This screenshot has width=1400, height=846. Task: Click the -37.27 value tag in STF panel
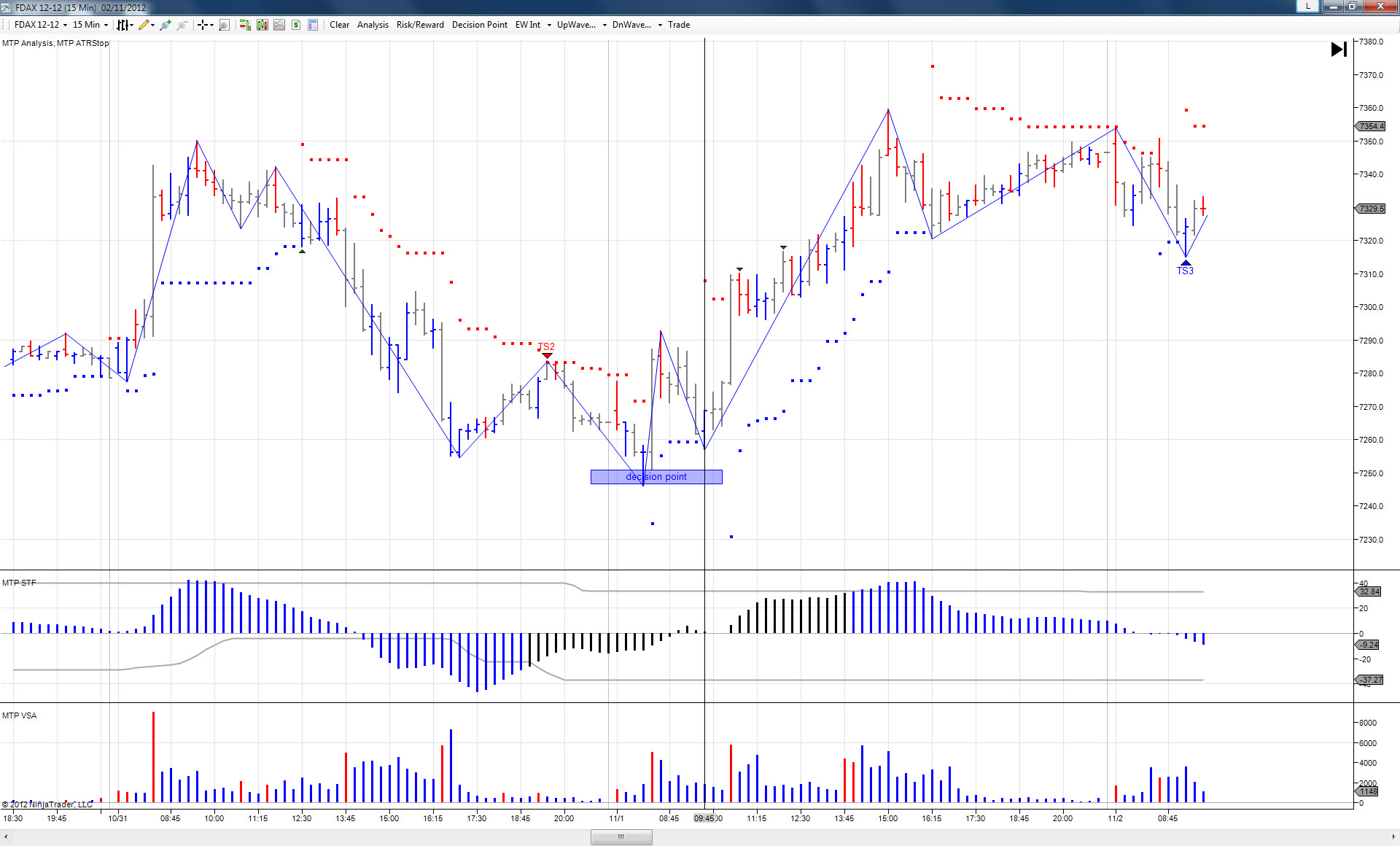(x=1369, y=680)
